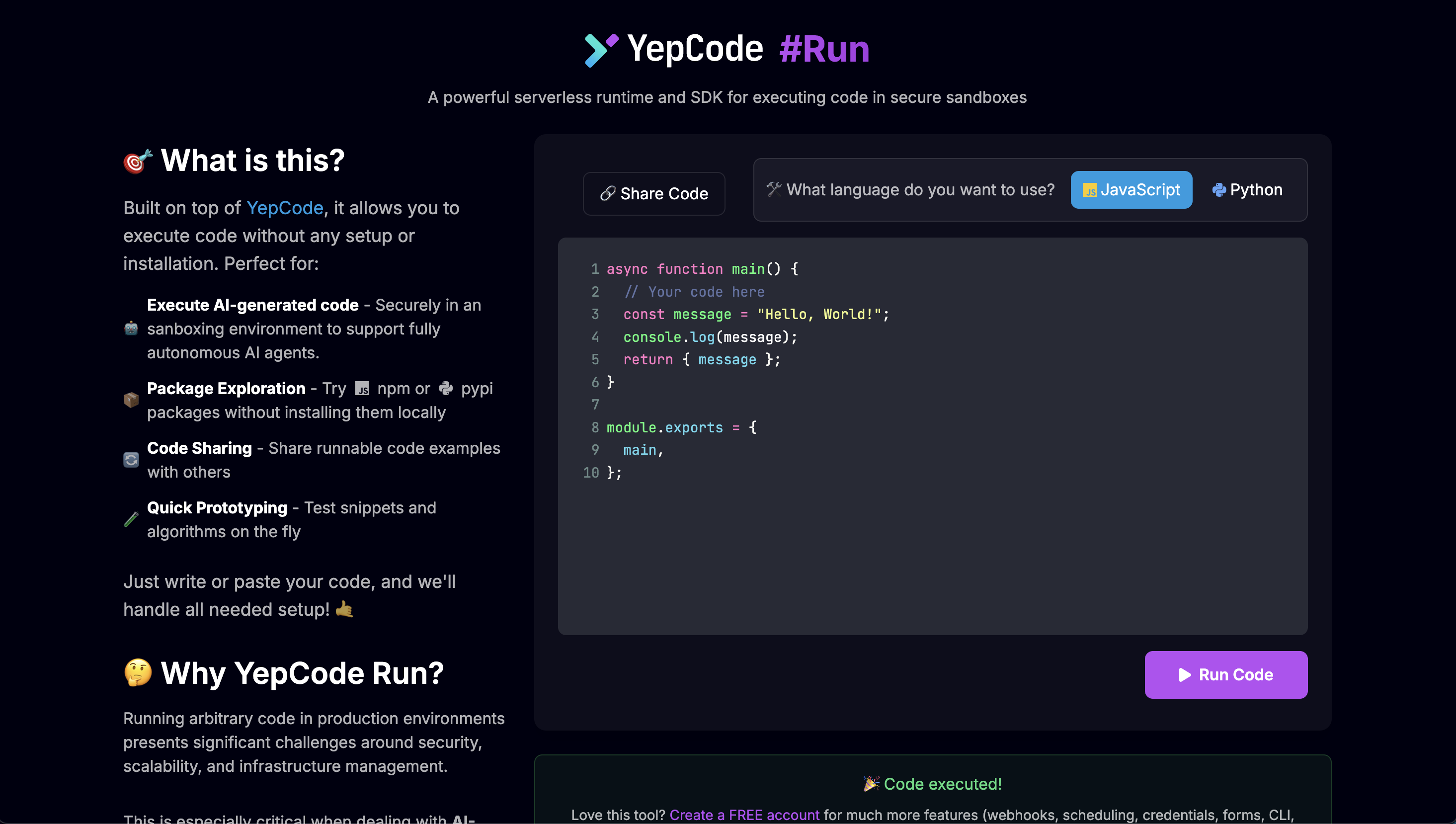Click the Python snake icon on Python button
The height and width of the screenshot is (824, 1456).
1218,190
